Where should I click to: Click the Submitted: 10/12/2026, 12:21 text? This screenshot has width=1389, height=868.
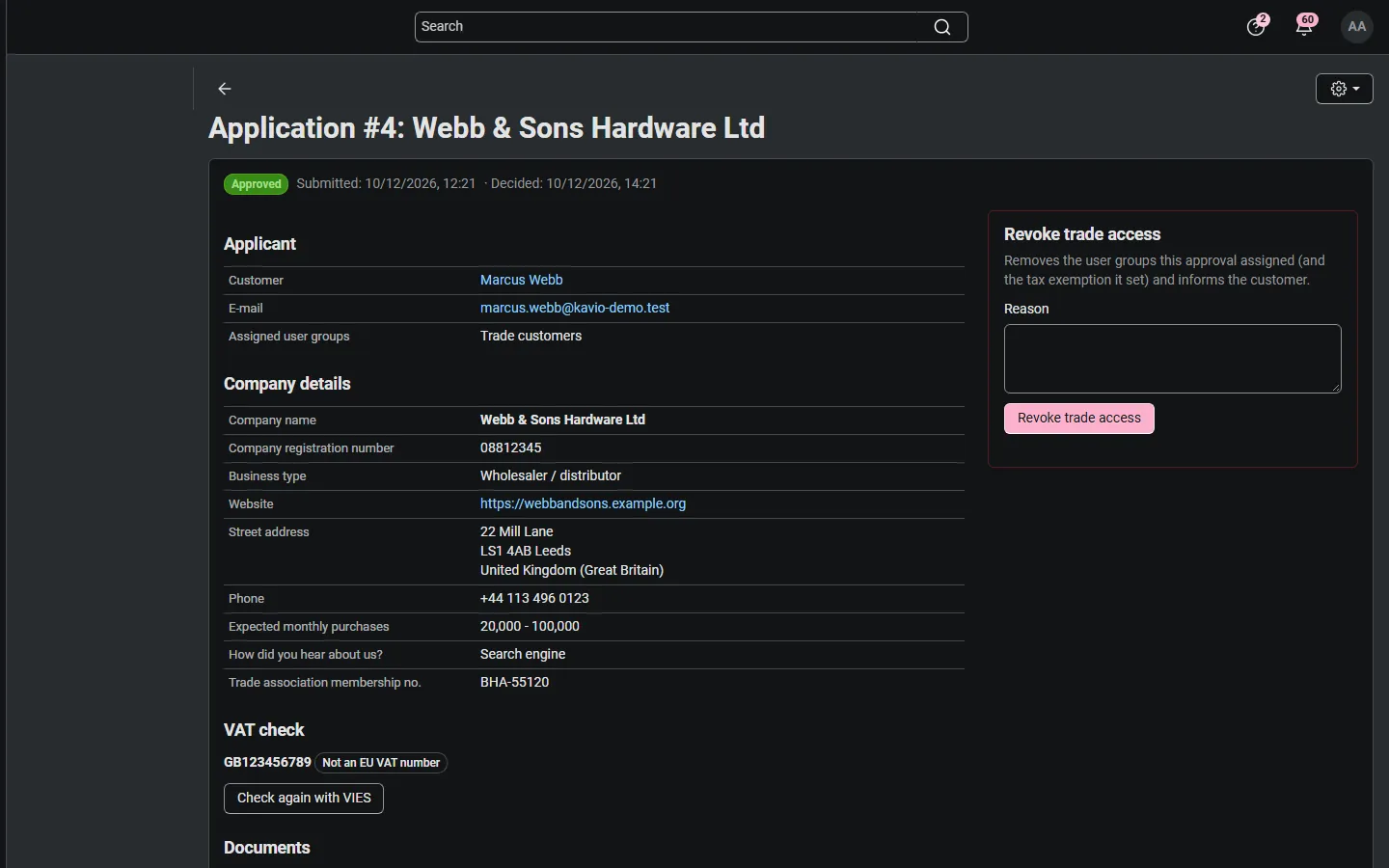tap(386, 183)
